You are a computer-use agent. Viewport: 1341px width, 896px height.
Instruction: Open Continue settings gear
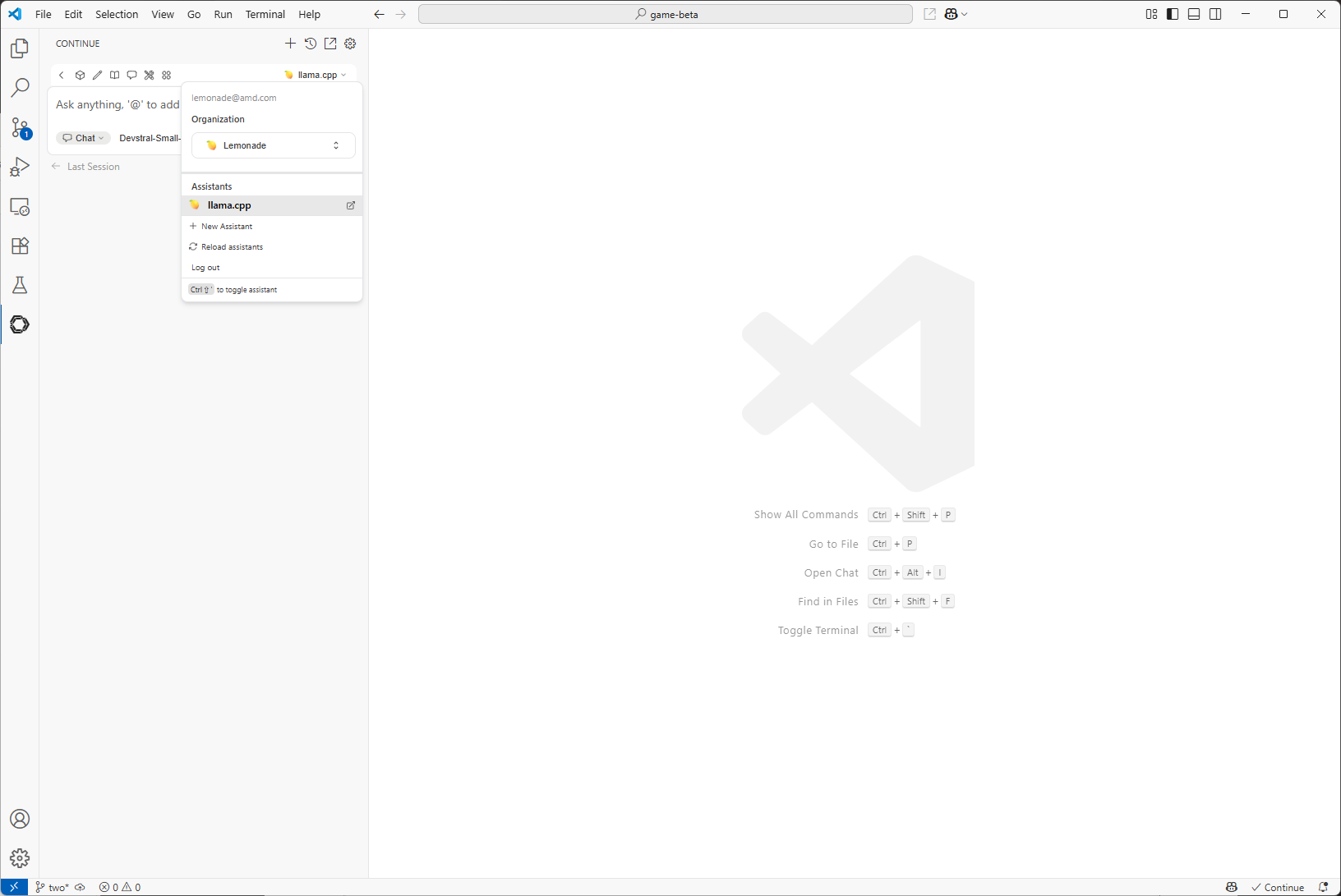click(x=350, y=44)
